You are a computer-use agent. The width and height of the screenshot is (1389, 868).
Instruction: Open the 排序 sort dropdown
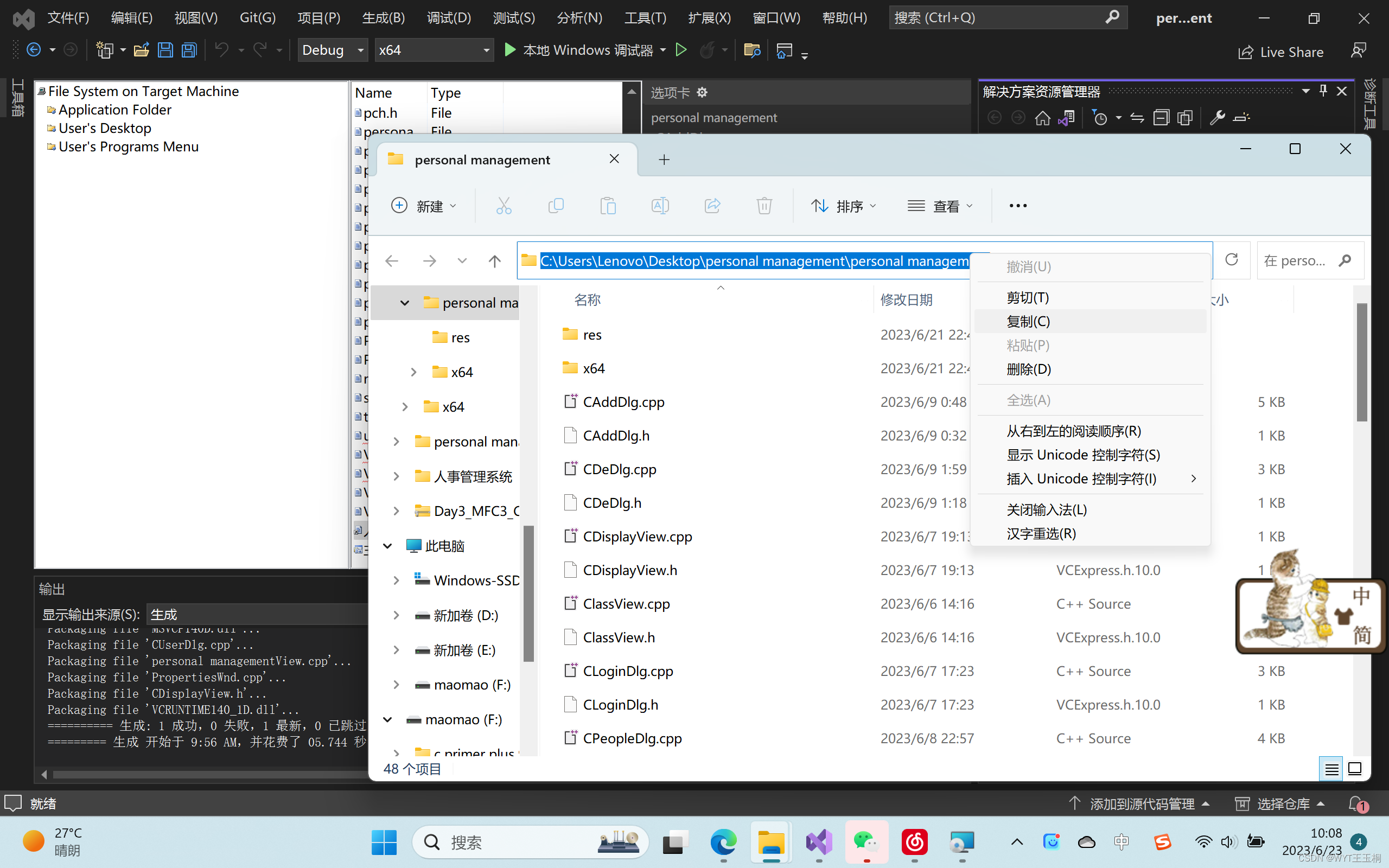(844, 206)
